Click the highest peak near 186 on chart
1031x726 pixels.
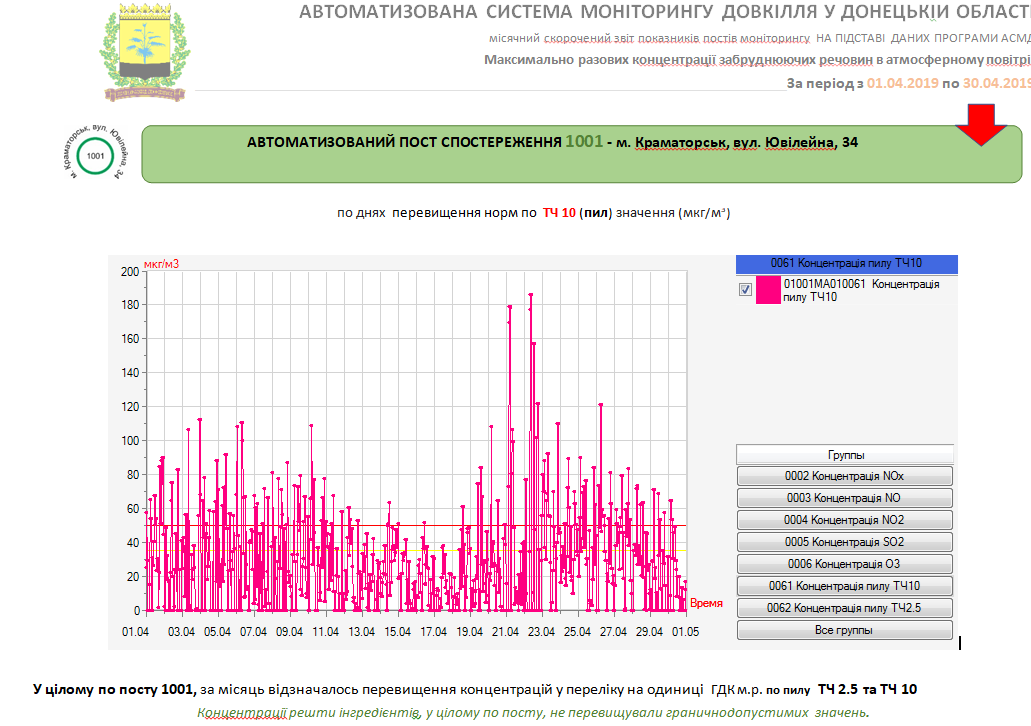(530, 295)
